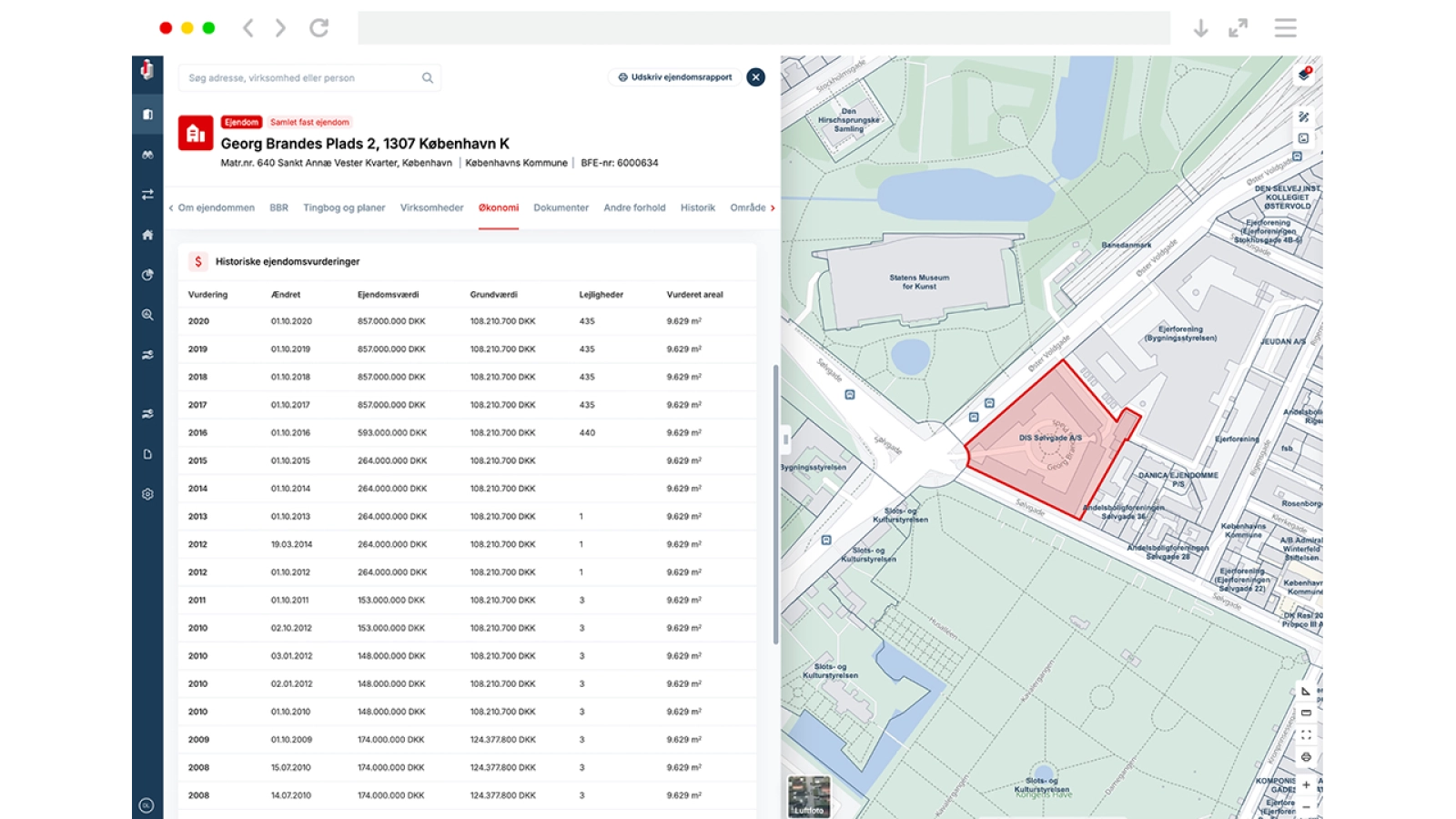Open binoculars icon in sidebar
Viewport: 1456px width, 819px height.
point(147,155)
